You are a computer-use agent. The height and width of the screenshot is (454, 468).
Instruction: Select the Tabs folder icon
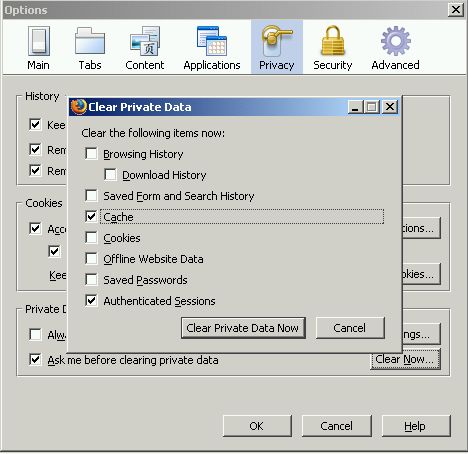tap(90, 41)
